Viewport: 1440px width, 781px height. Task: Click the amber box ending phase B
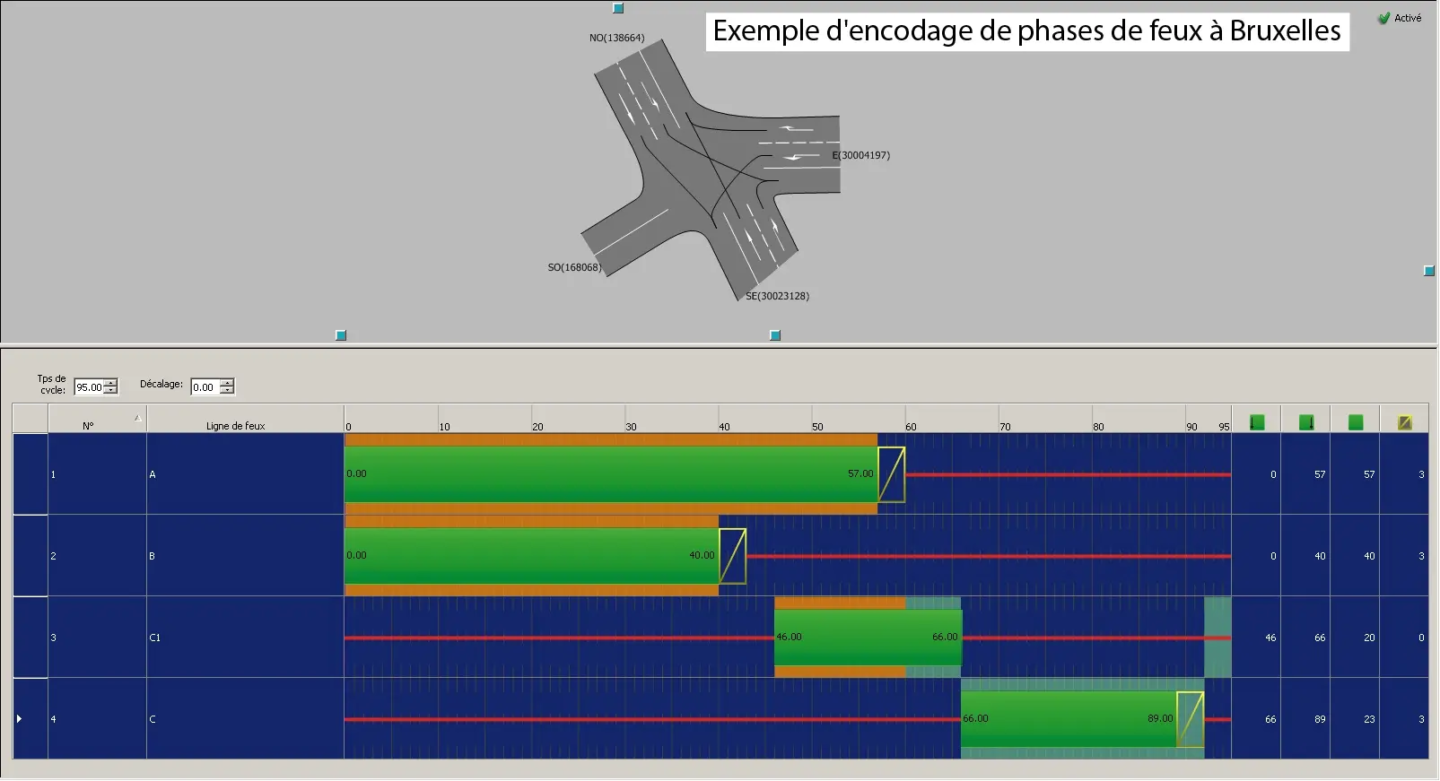pyautogui.click(x=732, y=556)
